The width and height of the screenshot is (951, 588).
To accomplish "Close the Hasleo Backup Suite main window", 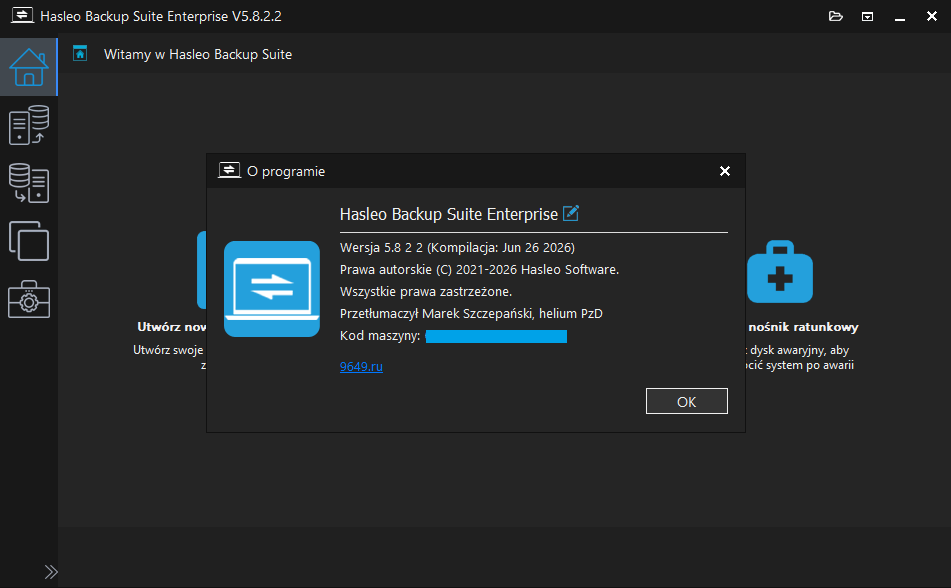I will tap(932, 16).
